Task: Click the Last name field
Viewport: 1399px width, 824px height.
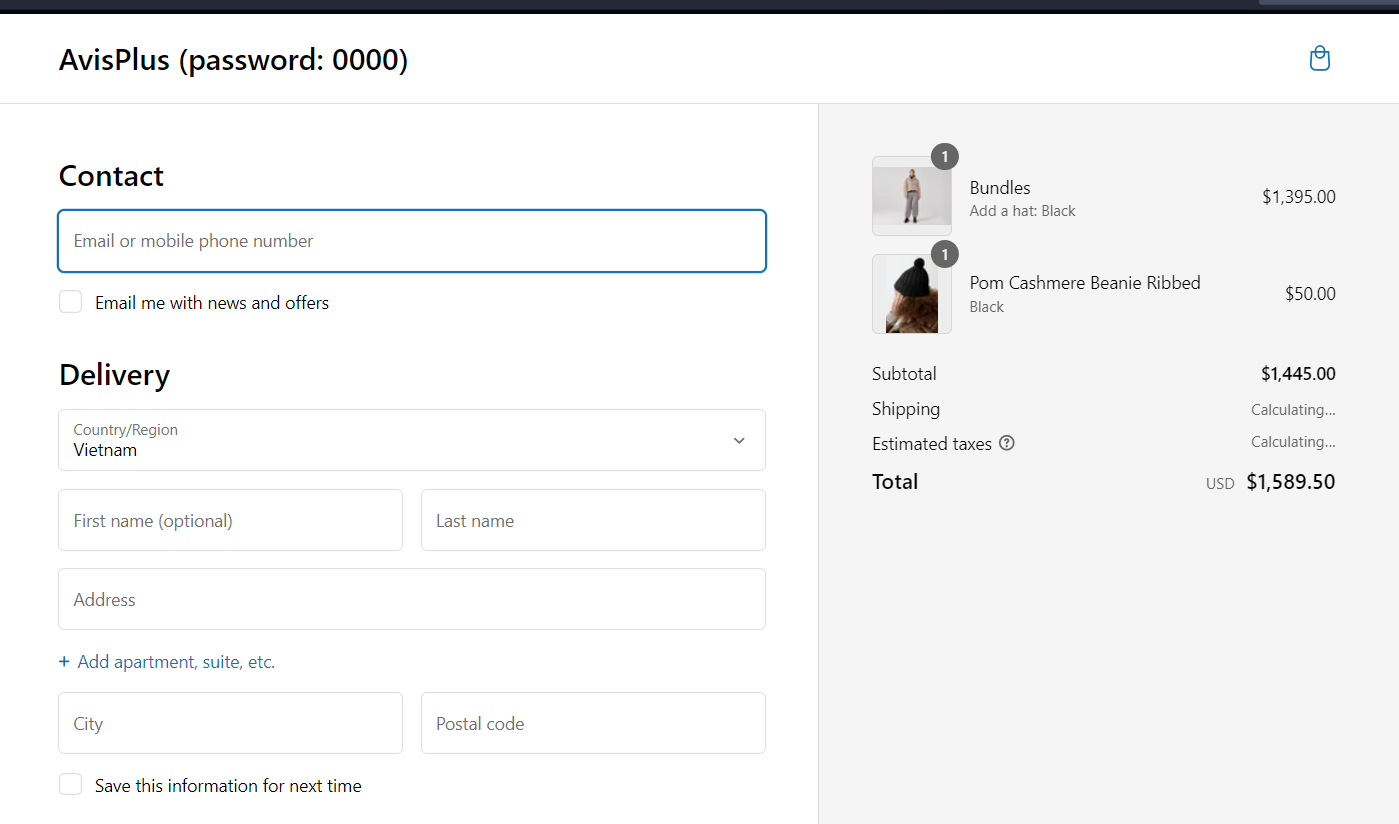Action: pos(592,520)
